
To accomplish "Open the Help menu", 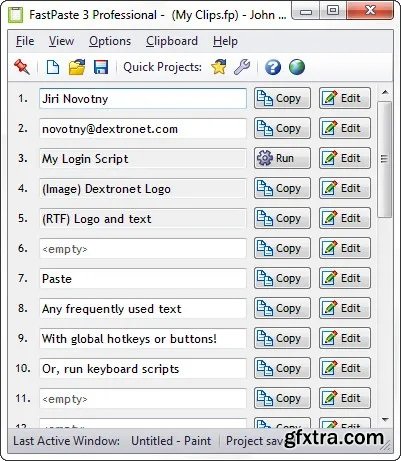I will 225,41.
